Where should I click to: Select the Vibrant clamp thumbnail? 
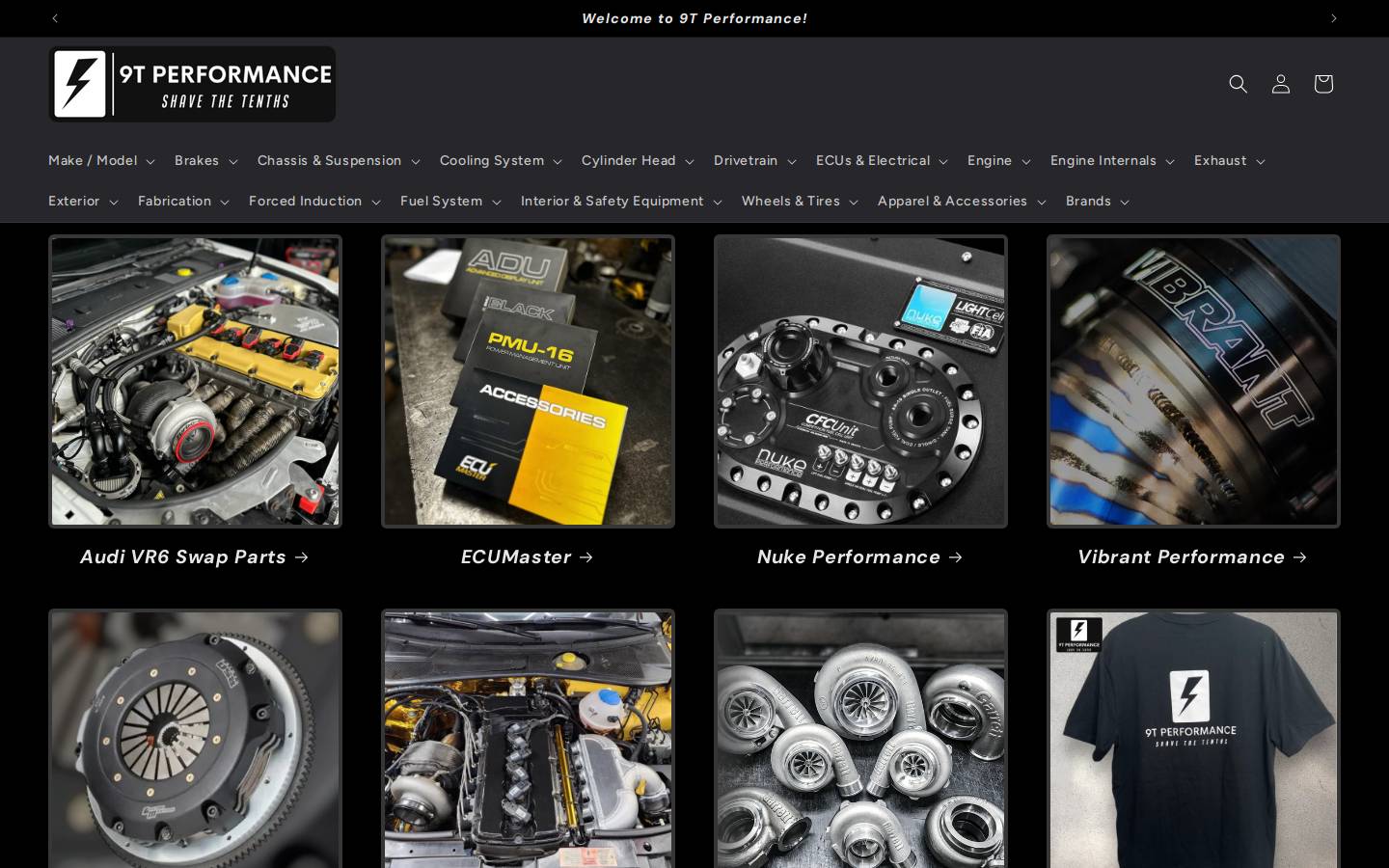tap(1193, 381)
